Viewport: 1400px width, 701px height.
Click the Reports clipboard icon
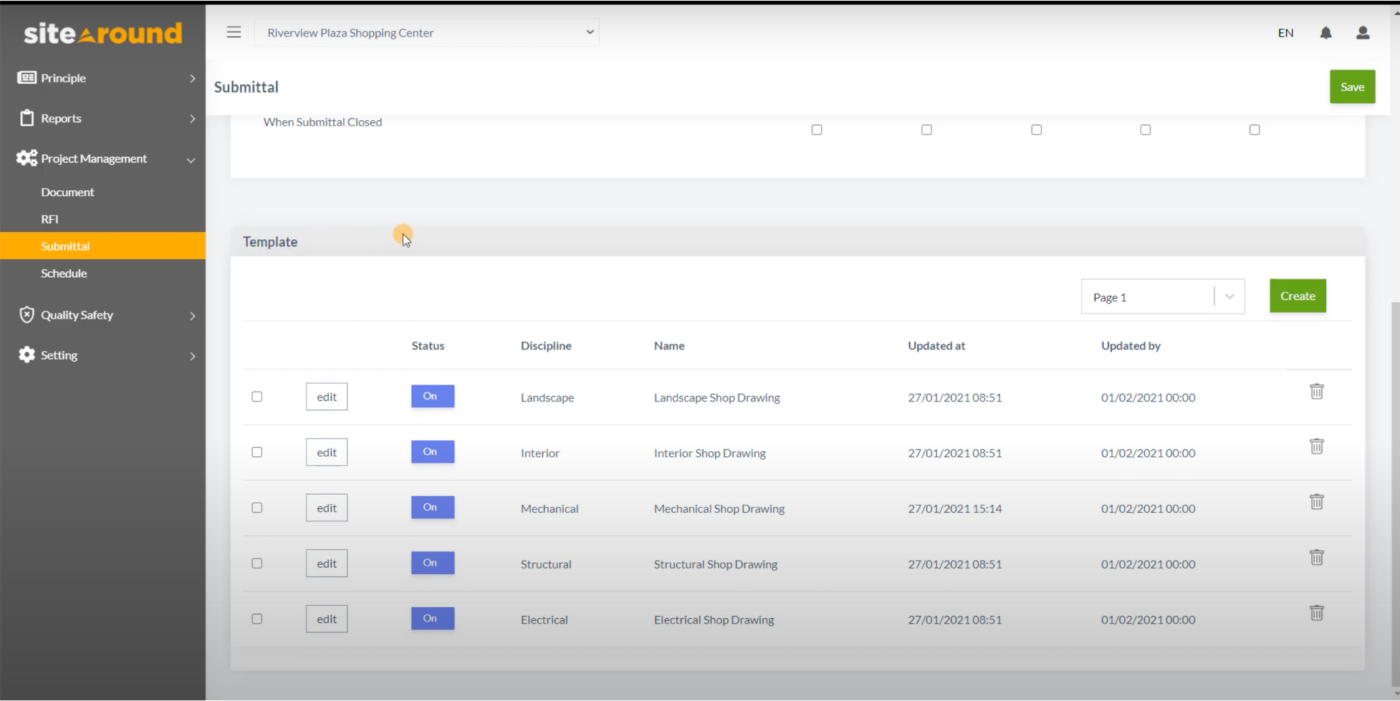(27, 118)
